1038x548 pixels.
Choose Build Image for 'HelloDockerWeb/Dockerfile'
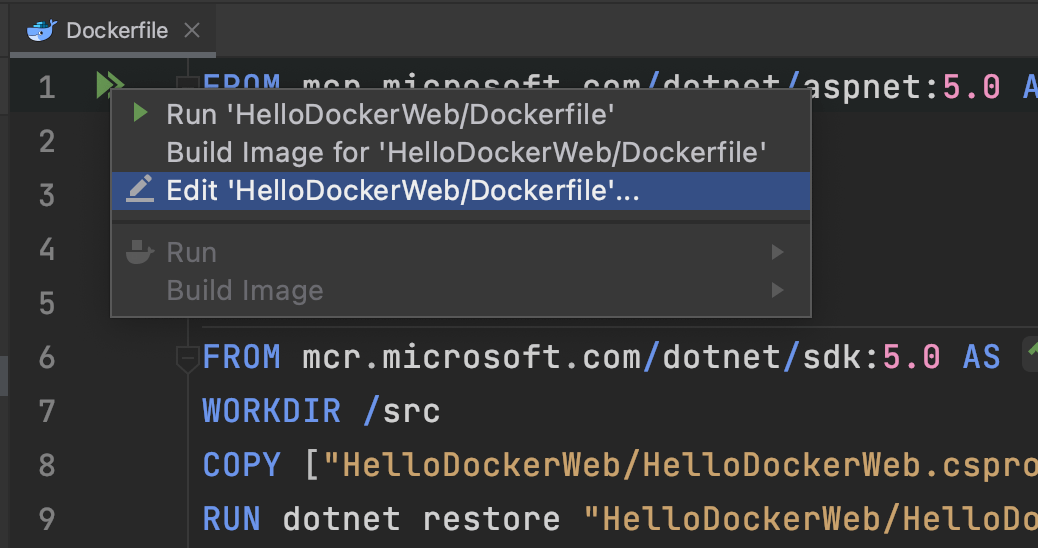pyautogui.click(x=466, y=152)
